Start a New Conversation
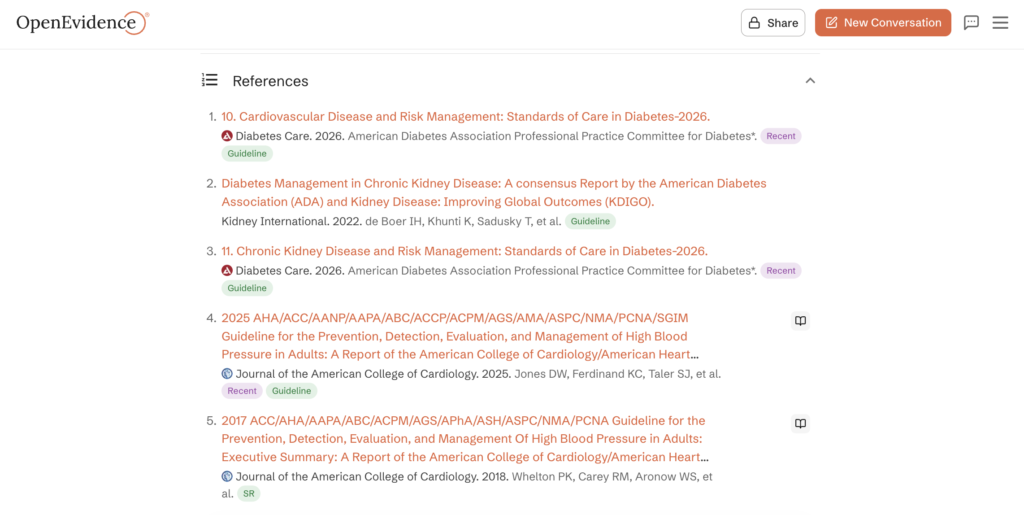 [x=883, y=23]
